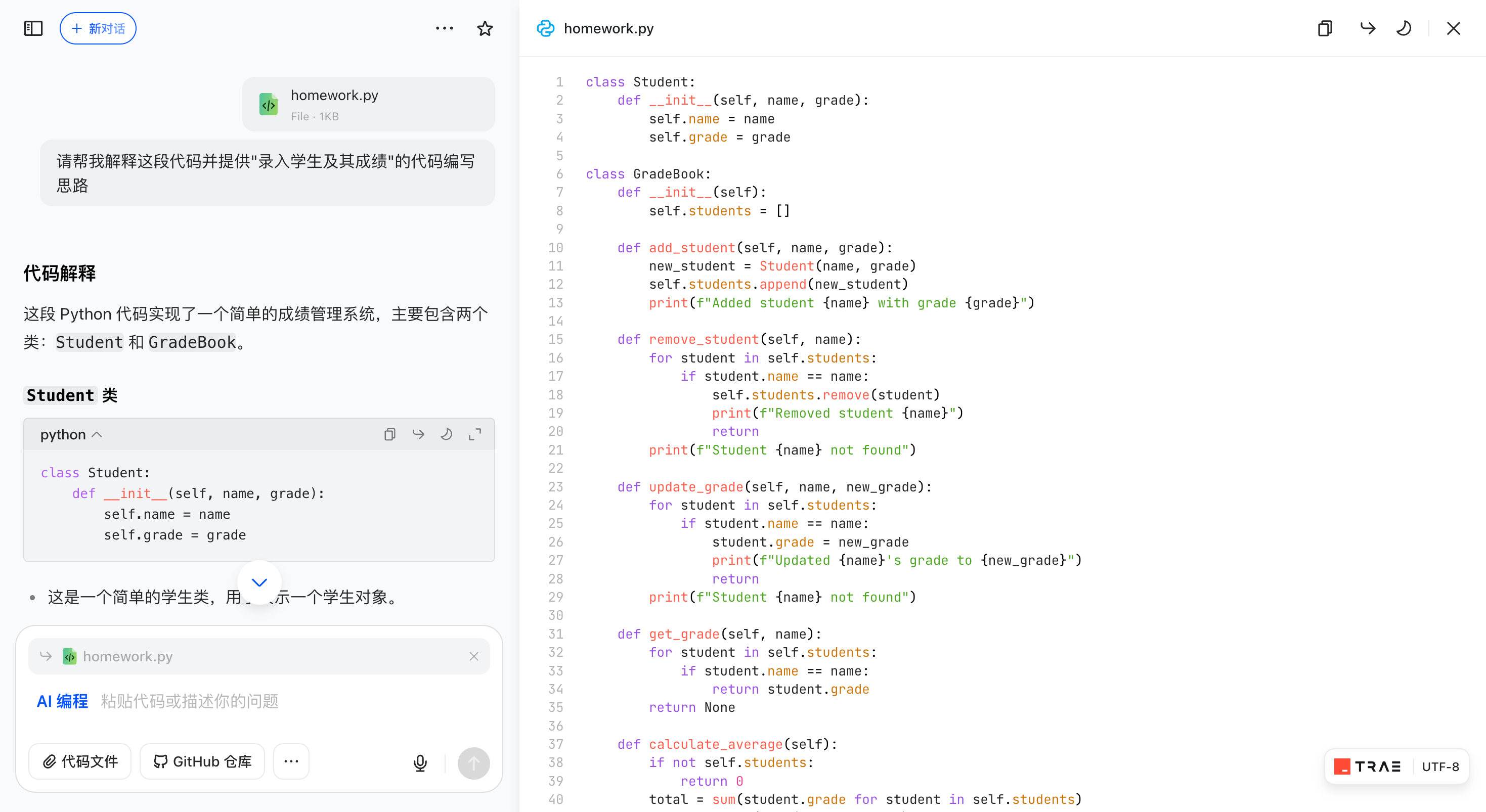This screenshot has height=812, width=1486.
Task: Open more input options ellipsis
Action: tap(291, 761)
